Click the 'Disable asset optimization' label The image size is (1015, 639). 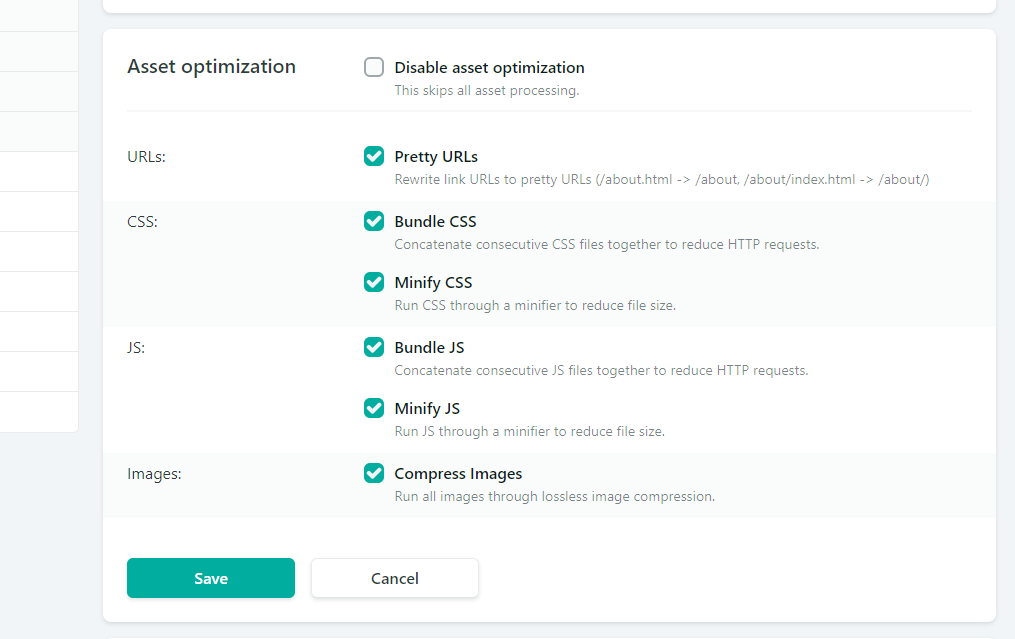(x=489, y=67)
